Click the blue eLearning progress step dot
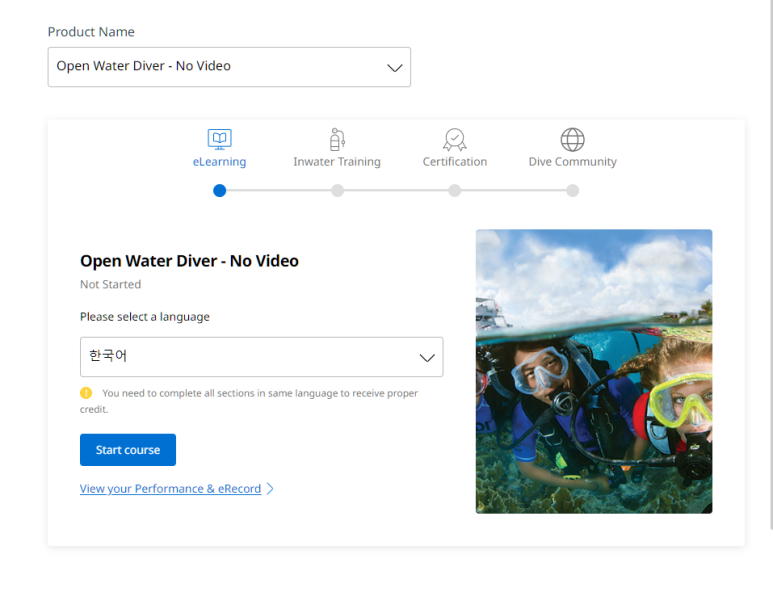The image size is (773, 613). [x=220, y=190]
